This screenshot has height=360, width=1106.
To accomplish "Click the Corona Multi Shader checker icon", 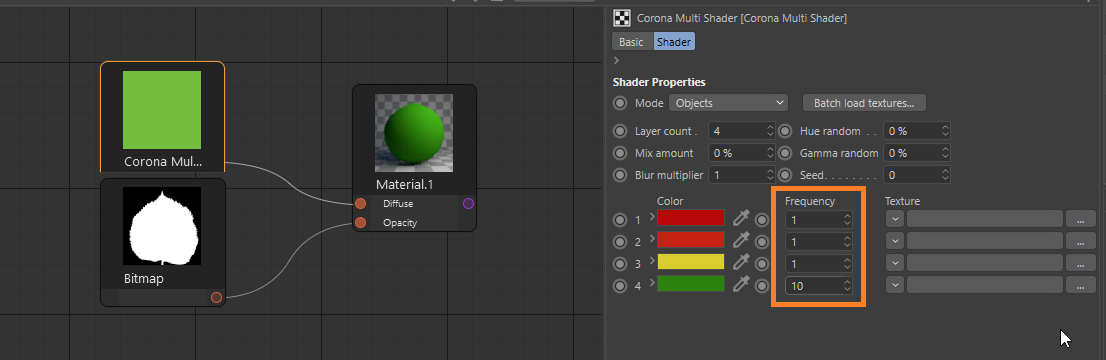I will click(622, 18).
